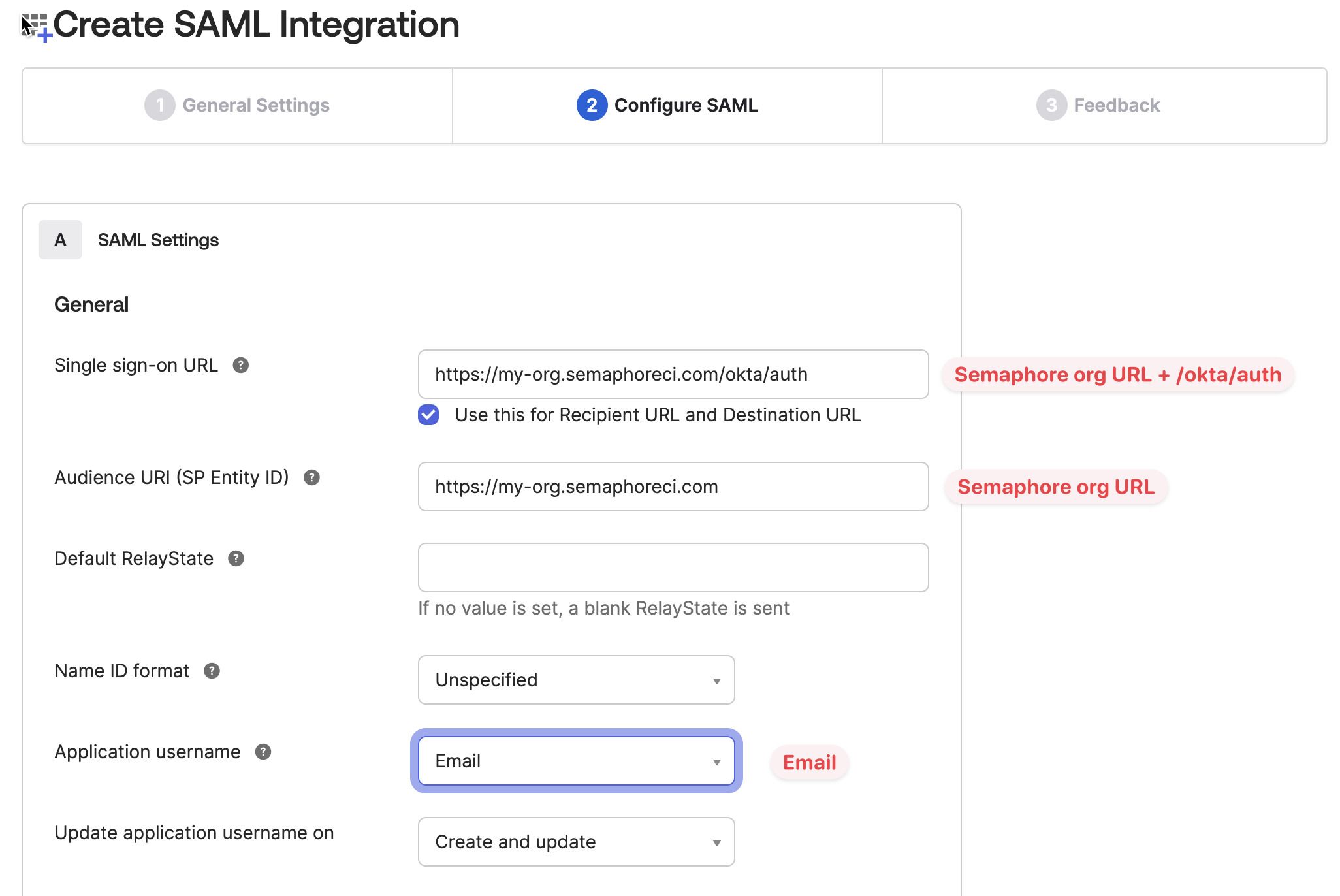The width and height of the screenshot is (1340, 896).
Task: Click the app integration grid icon beside the title
Action: (x=37, y=27)
